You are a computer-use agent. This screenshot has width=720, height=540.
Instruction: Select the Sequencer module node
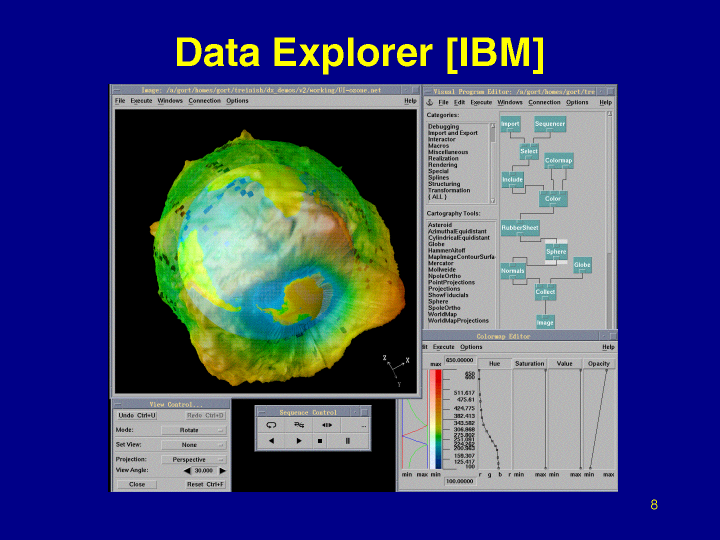549,124
